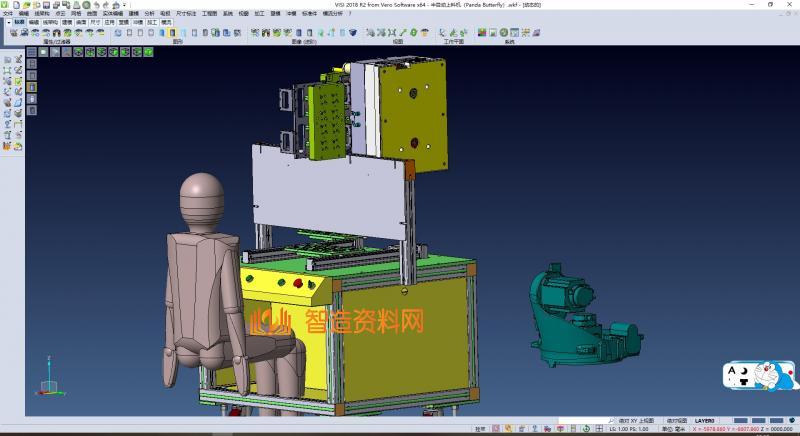Switch to the 标准 ribbon tab

tap(19, 21)
